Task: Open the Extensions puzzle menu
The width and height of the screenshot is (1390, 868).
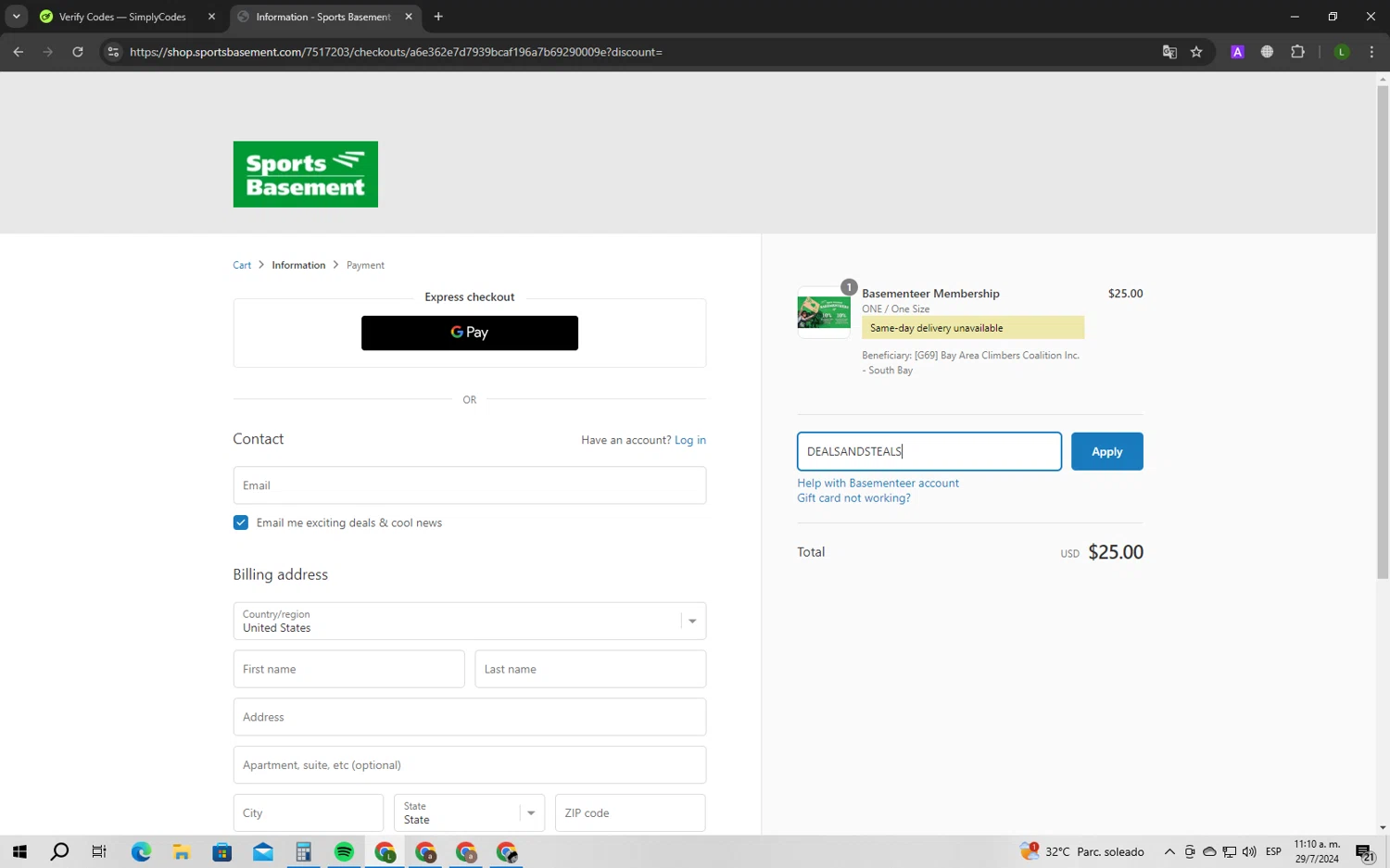Action: coord(1297,52)
